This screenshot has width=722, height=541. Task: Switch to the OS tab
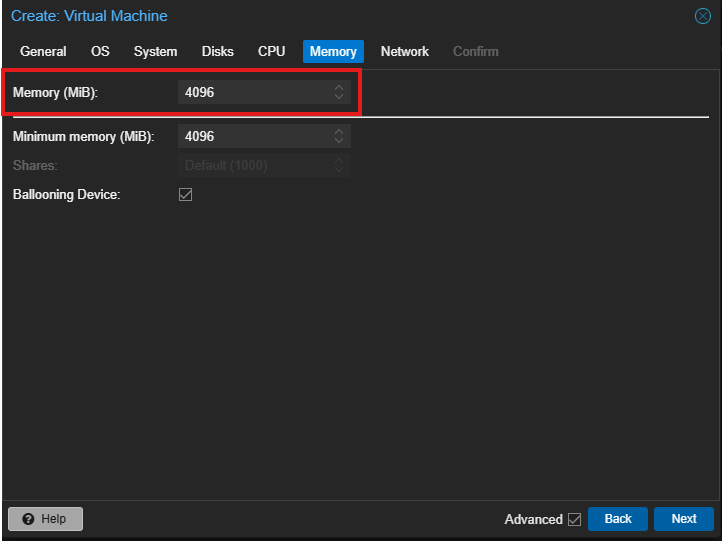pos(100,51)
